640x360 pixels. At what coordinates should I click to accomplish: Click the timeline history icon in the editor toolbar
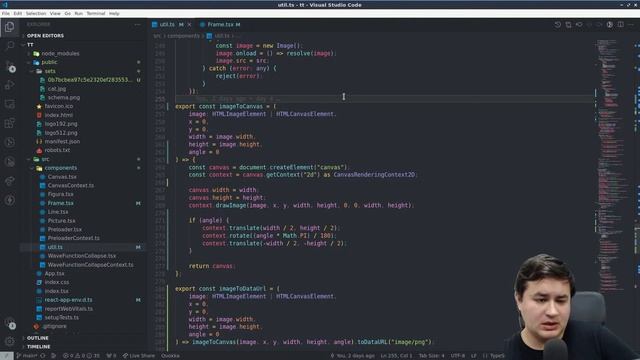coord(558,25)
